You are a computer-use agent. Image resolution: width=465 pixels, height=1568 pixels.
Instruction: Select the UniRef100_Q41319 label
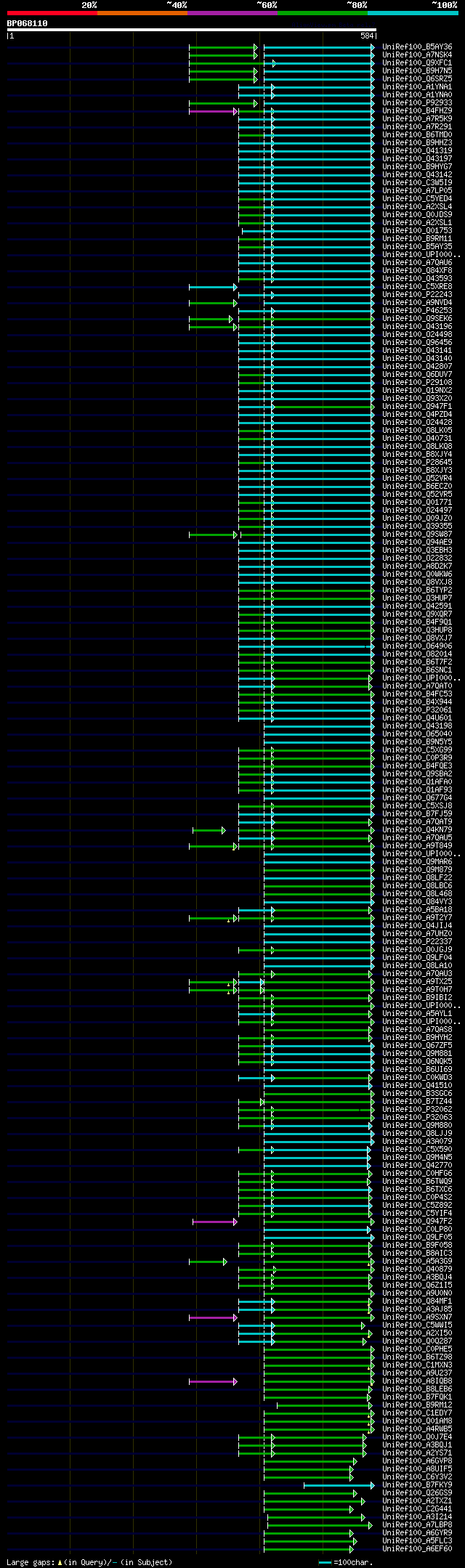pyautogui.click(x=417, y=150)
